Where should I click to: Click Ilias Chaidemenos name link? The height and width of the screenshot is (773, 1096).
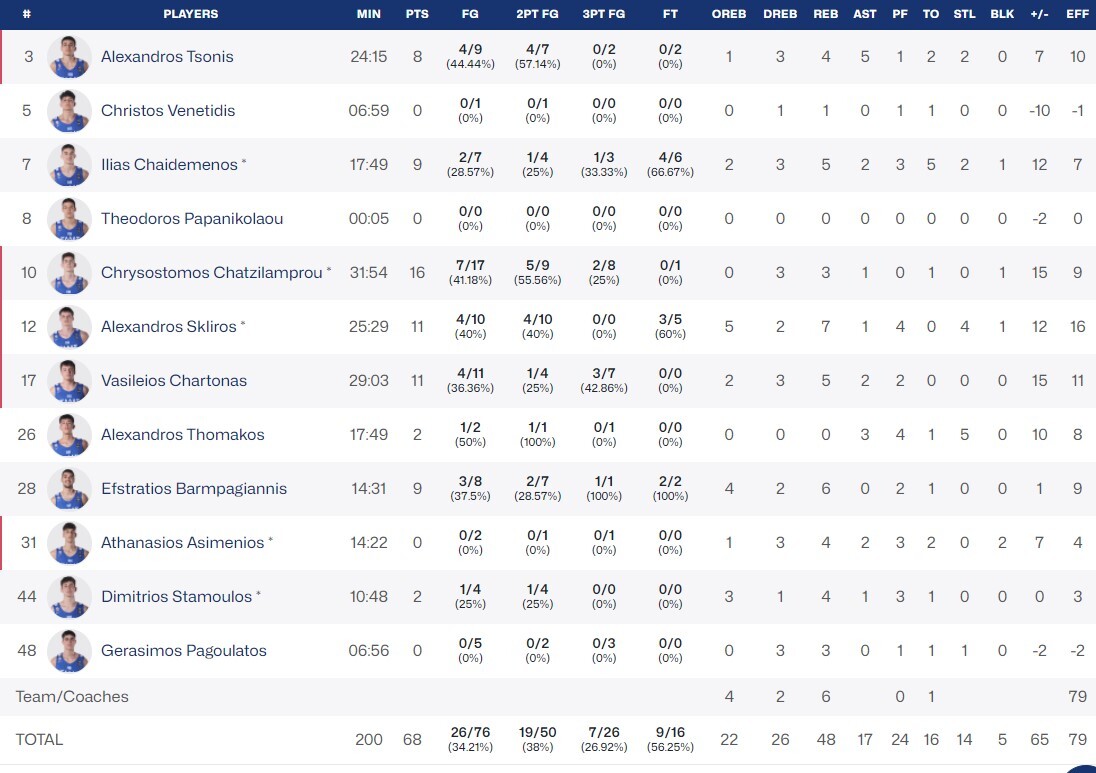(169, 164)
